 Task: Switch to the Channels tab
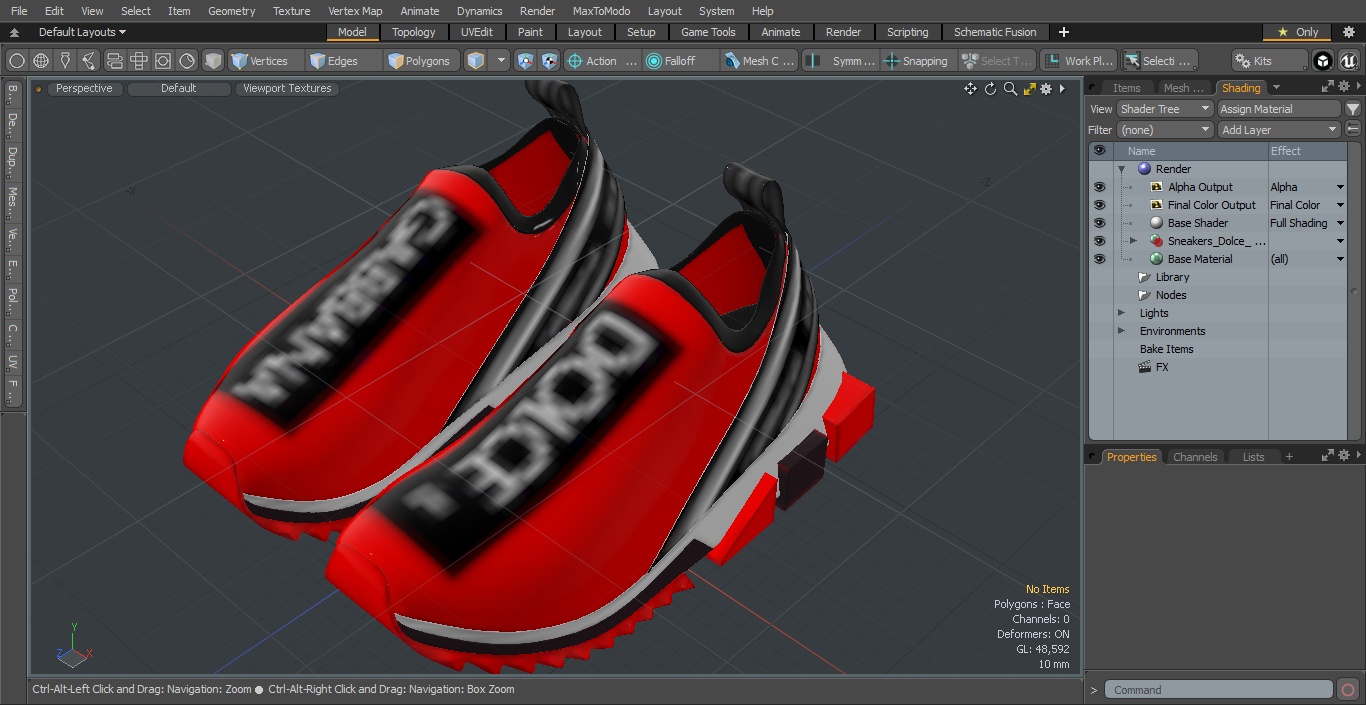pyautogui.click(x=1195, y=457)
